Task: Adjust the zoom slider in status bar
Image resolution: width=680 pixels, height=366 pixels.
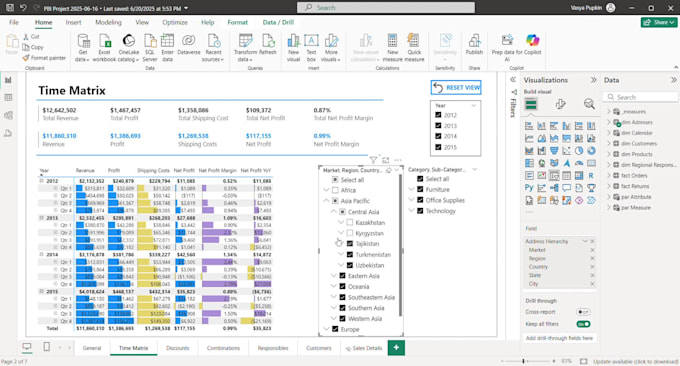Action: pos(523,361)
